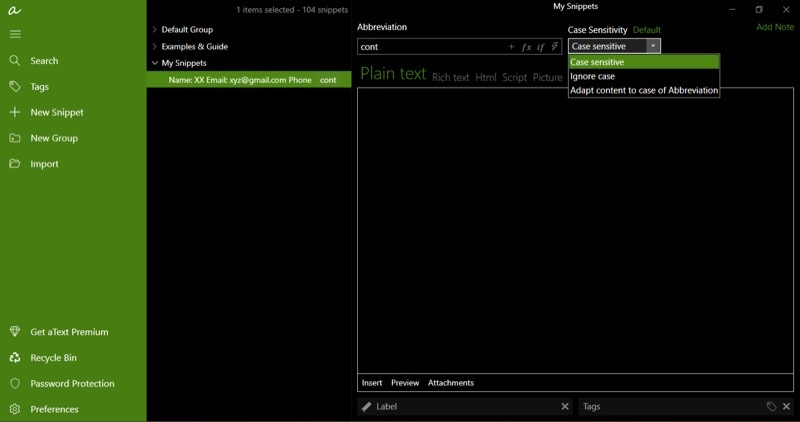Click the Import folder icon
The height and width of the screenshot is (422, 800).
[x=15, y=164]
